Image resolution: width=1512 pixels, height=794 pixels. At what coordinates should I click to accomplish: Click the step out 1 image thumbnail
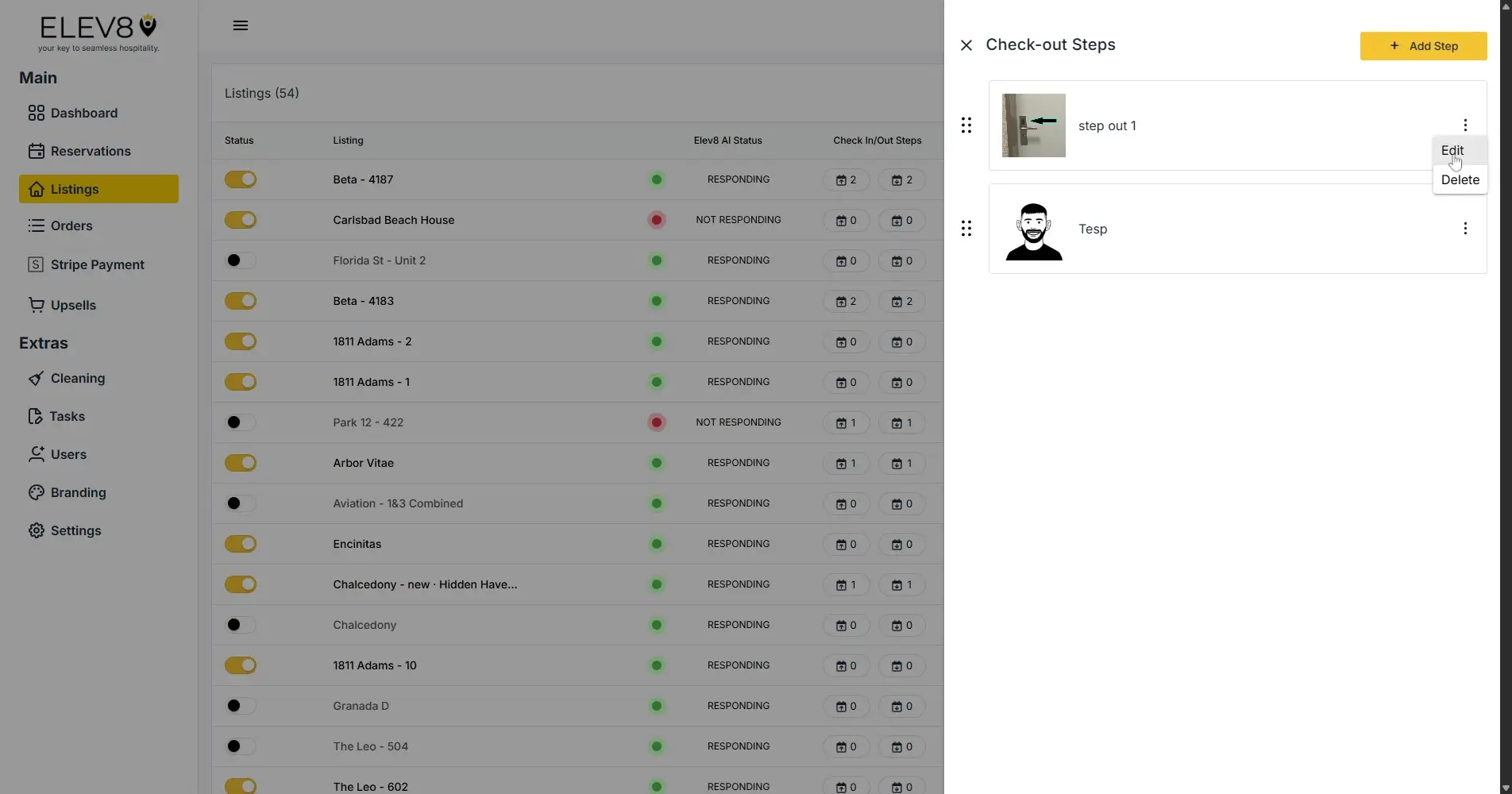point(1032,125)
